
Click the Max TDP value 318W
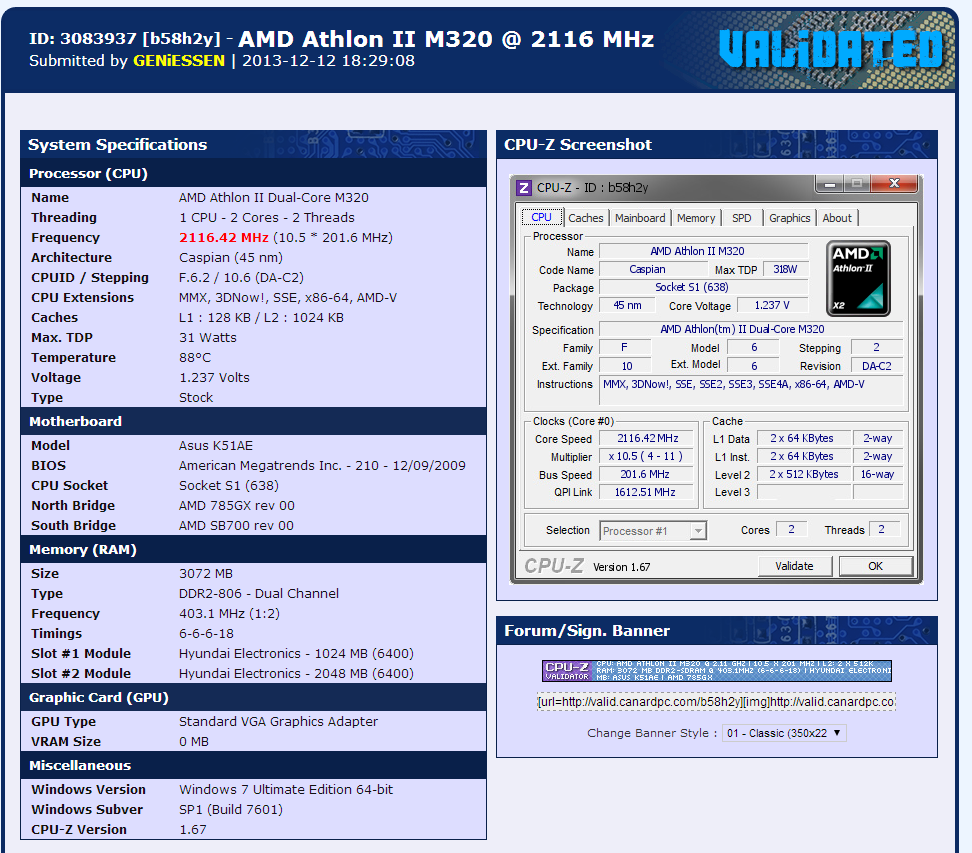[x=785, y=269]
